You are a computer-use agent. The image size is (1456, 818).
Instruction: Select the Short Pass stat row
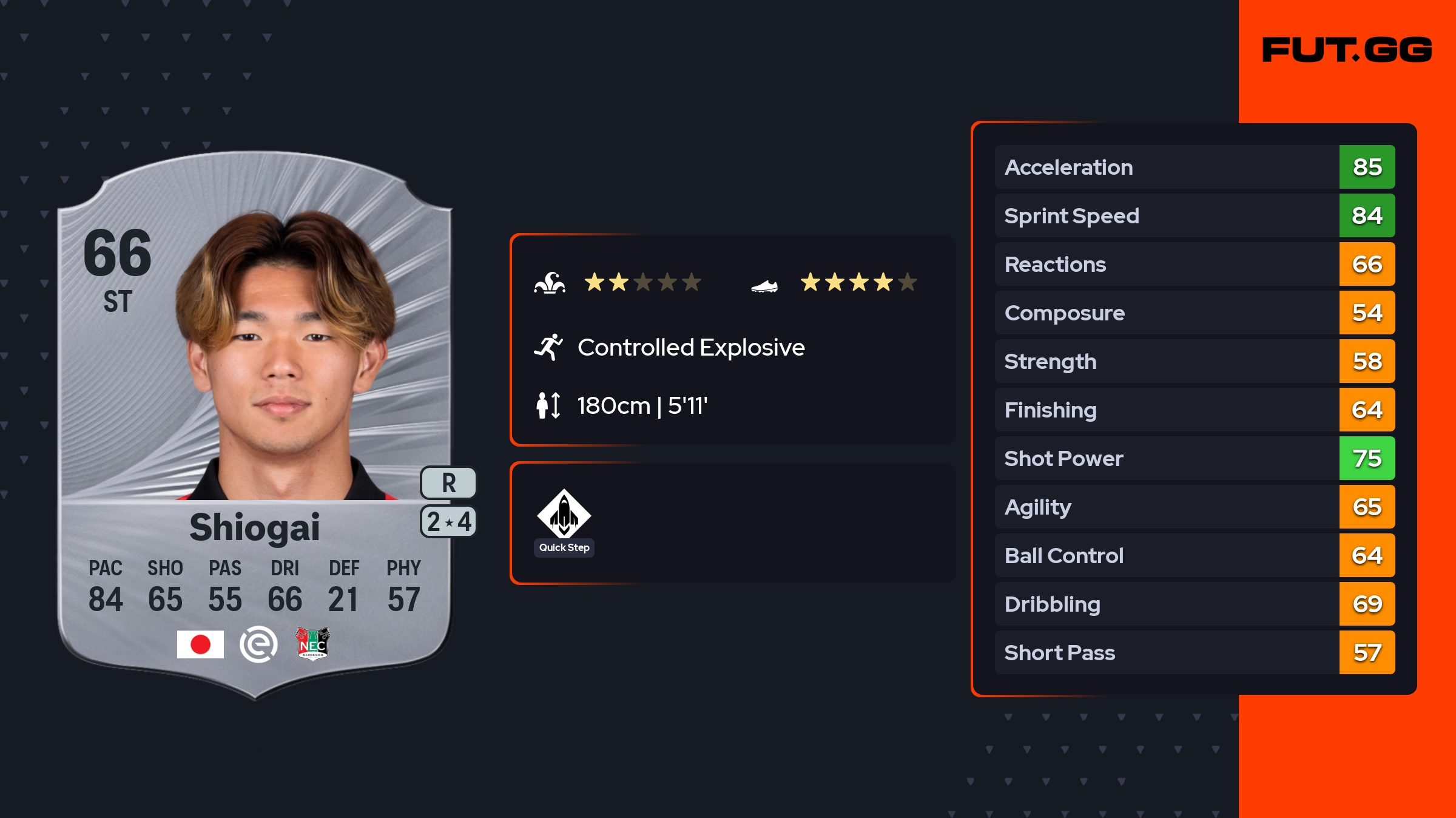(1165, 652)
